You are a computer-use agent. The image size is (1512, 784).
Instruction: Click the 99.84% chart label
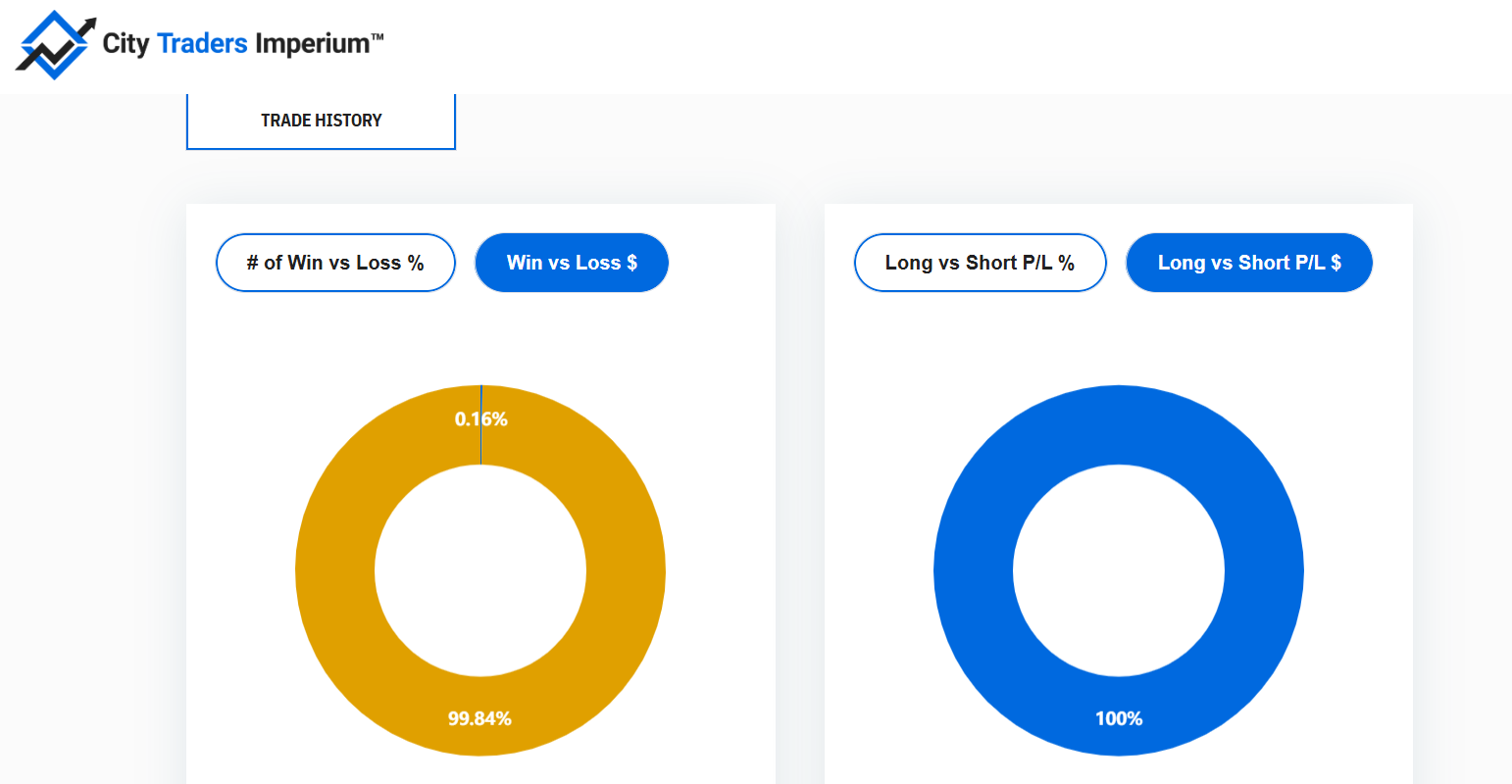tap(479, 718)
